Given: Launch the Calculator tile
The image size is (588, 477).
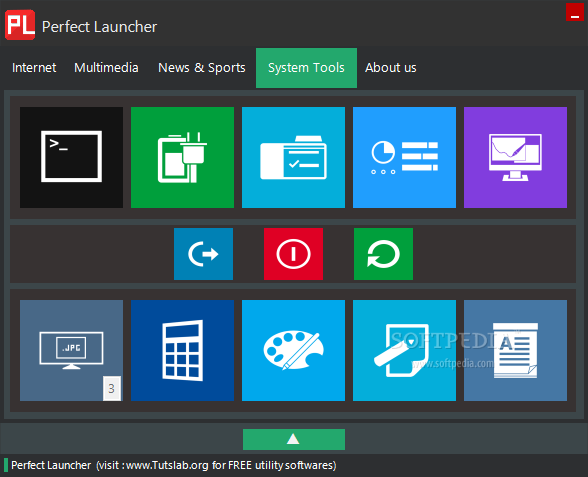Looking at the screenshot, I should pyautogui.click(x=182, y=350).
